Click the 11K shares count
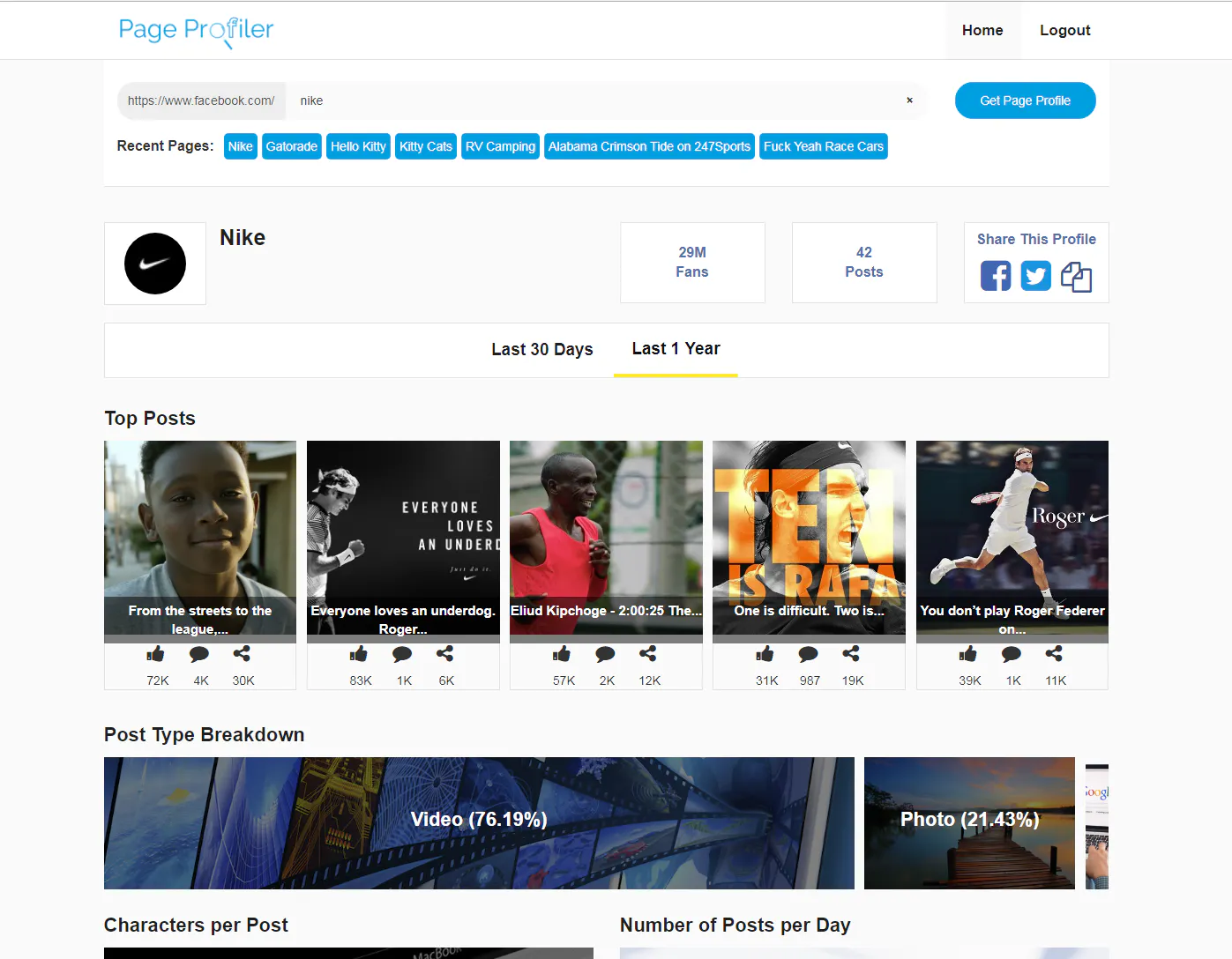1232x959 pixels. click(x=1056, y=680)
